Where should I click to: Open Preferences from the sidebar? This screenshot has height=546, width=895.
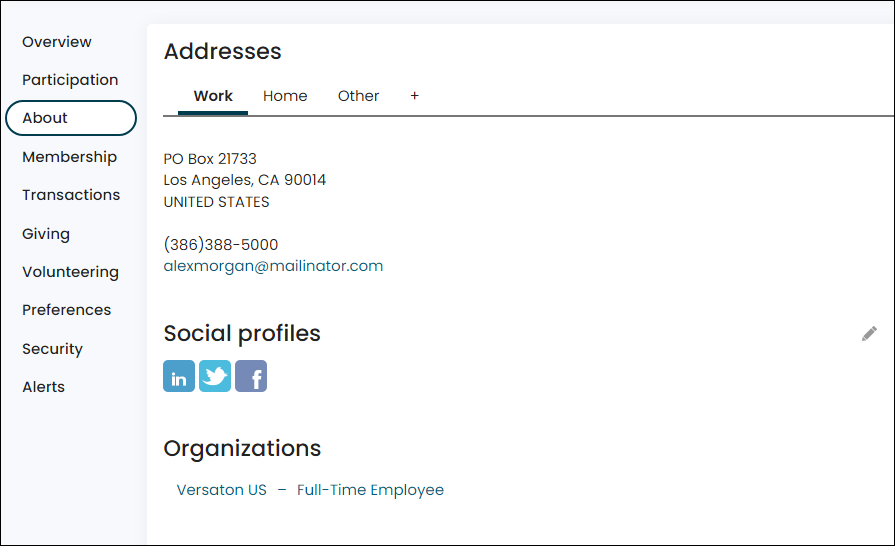tap(66, 310)
